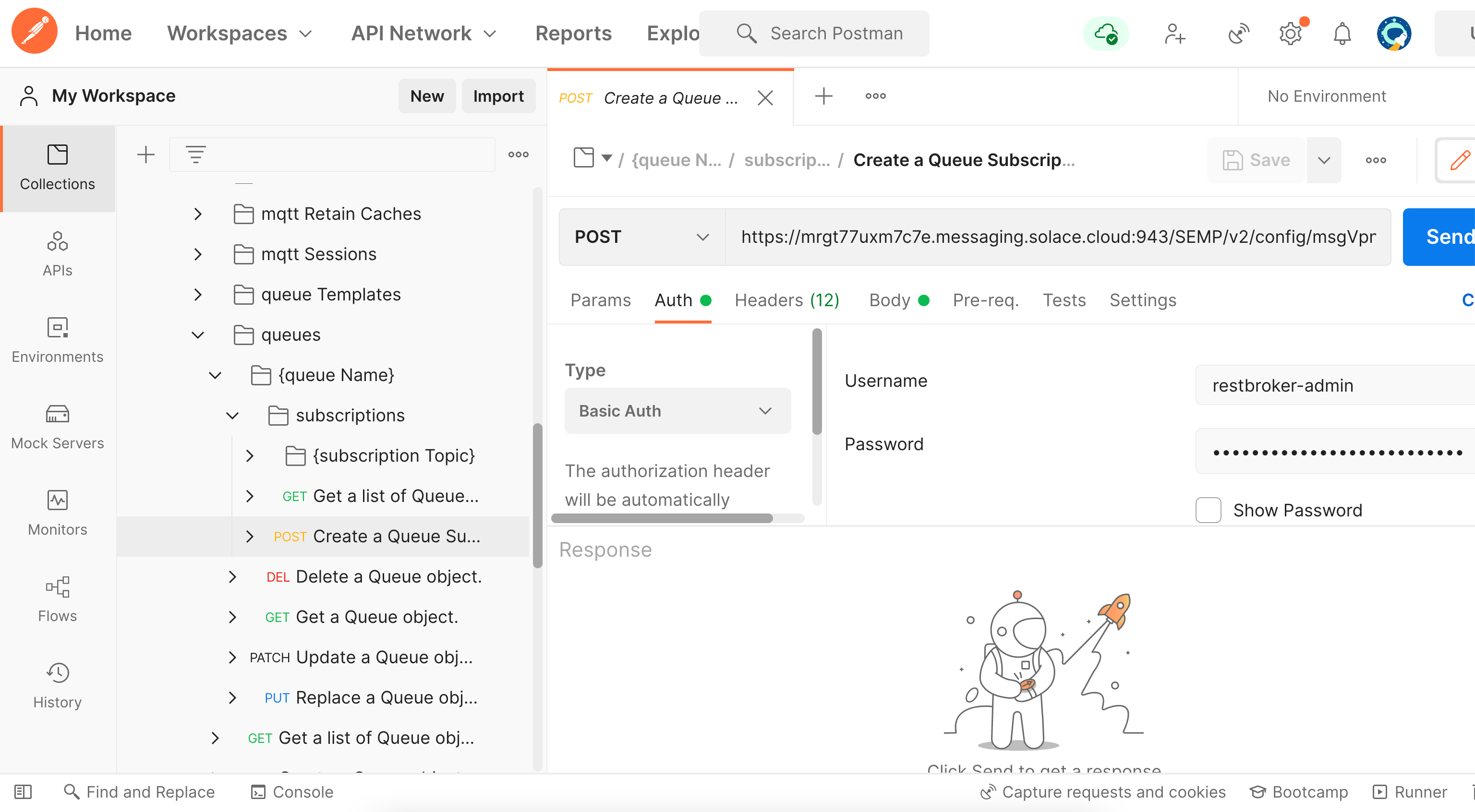Click the sync status cloud icon
This screenshot has height=812, width=1475.
pos(1106,33)
